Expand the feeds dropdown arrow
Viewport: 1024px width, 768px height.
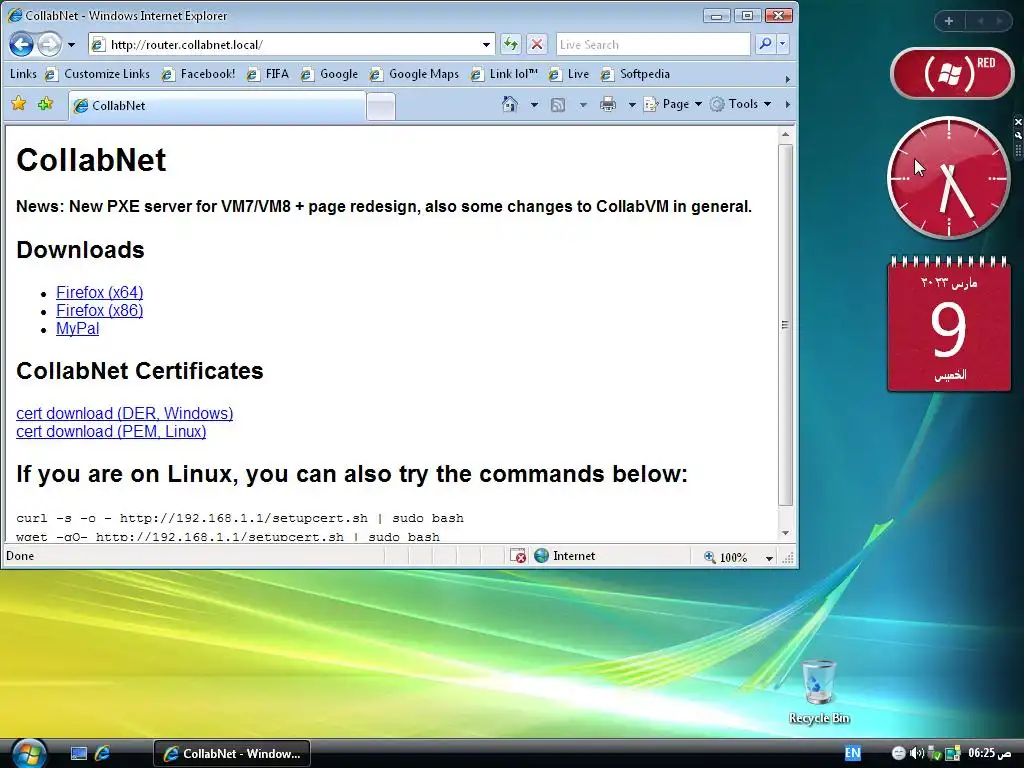[583, 104]
